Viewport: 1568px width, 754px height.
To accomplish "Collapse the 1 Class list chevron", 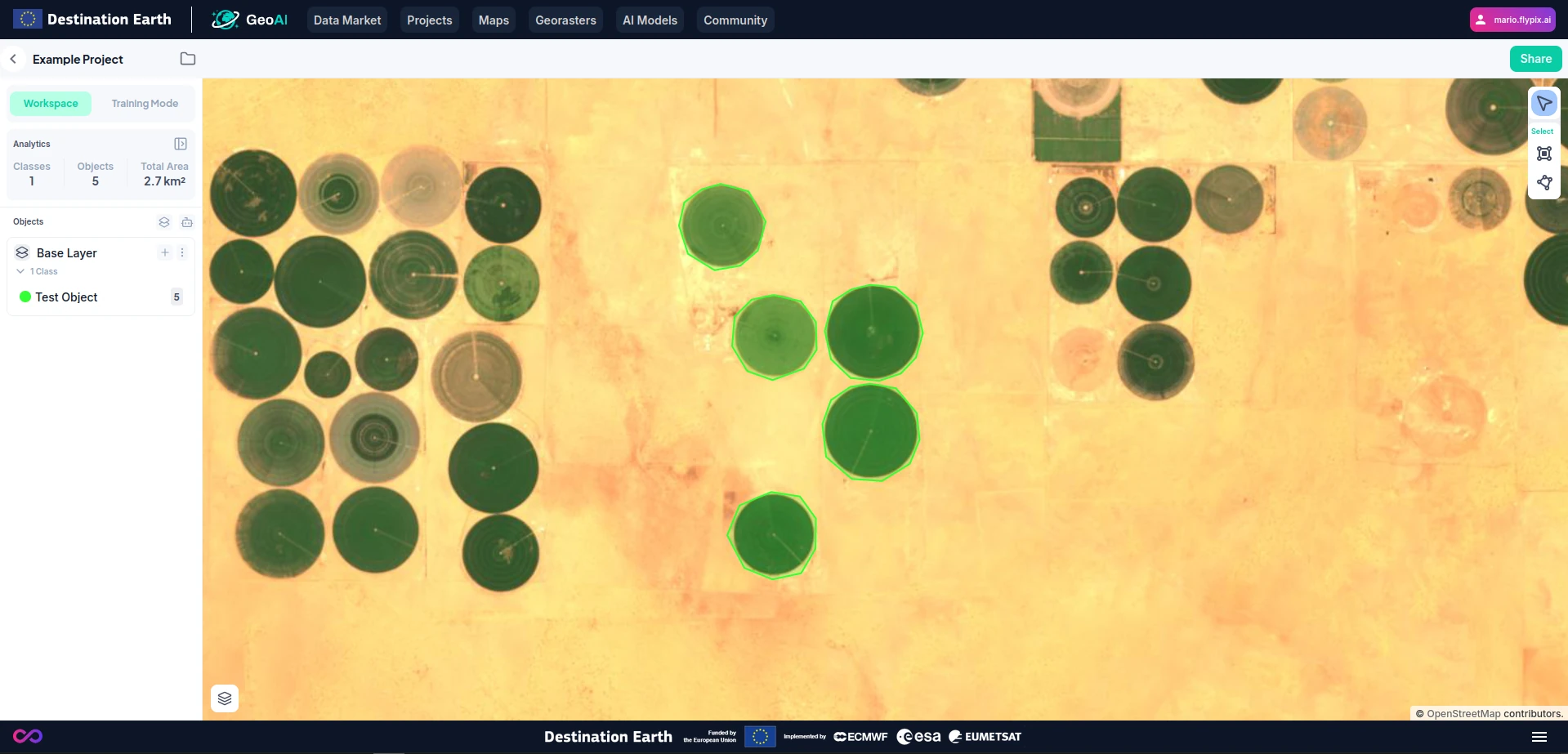I will (x=20, y=271).
